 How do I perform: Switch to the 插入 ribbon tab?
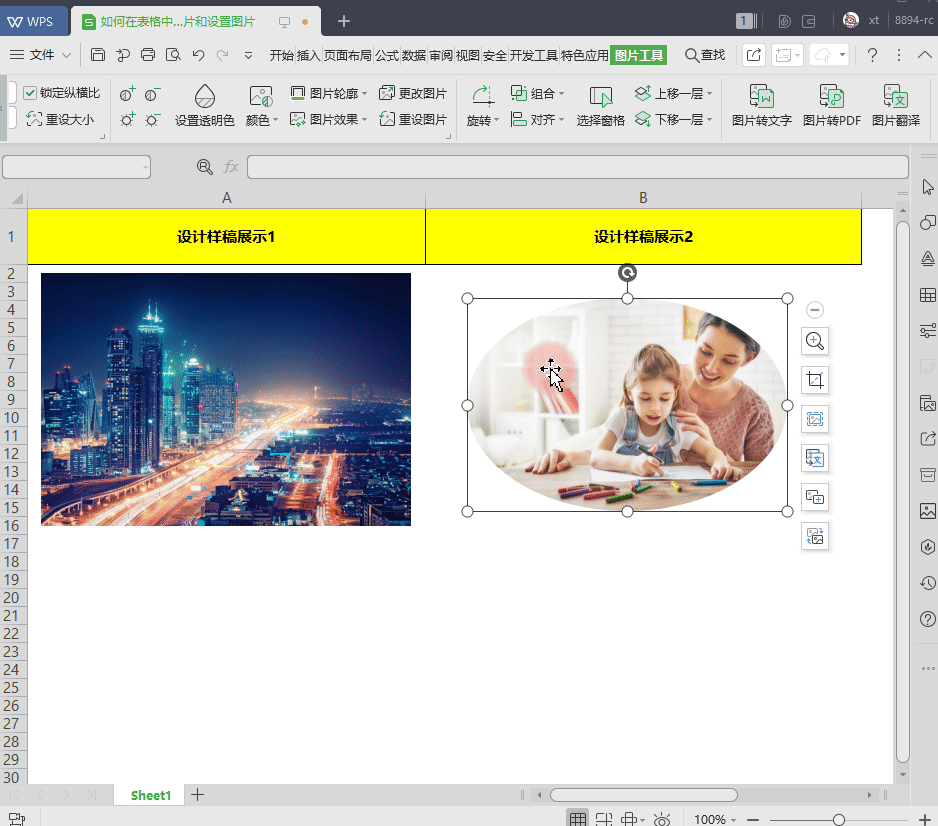[308, 56]
